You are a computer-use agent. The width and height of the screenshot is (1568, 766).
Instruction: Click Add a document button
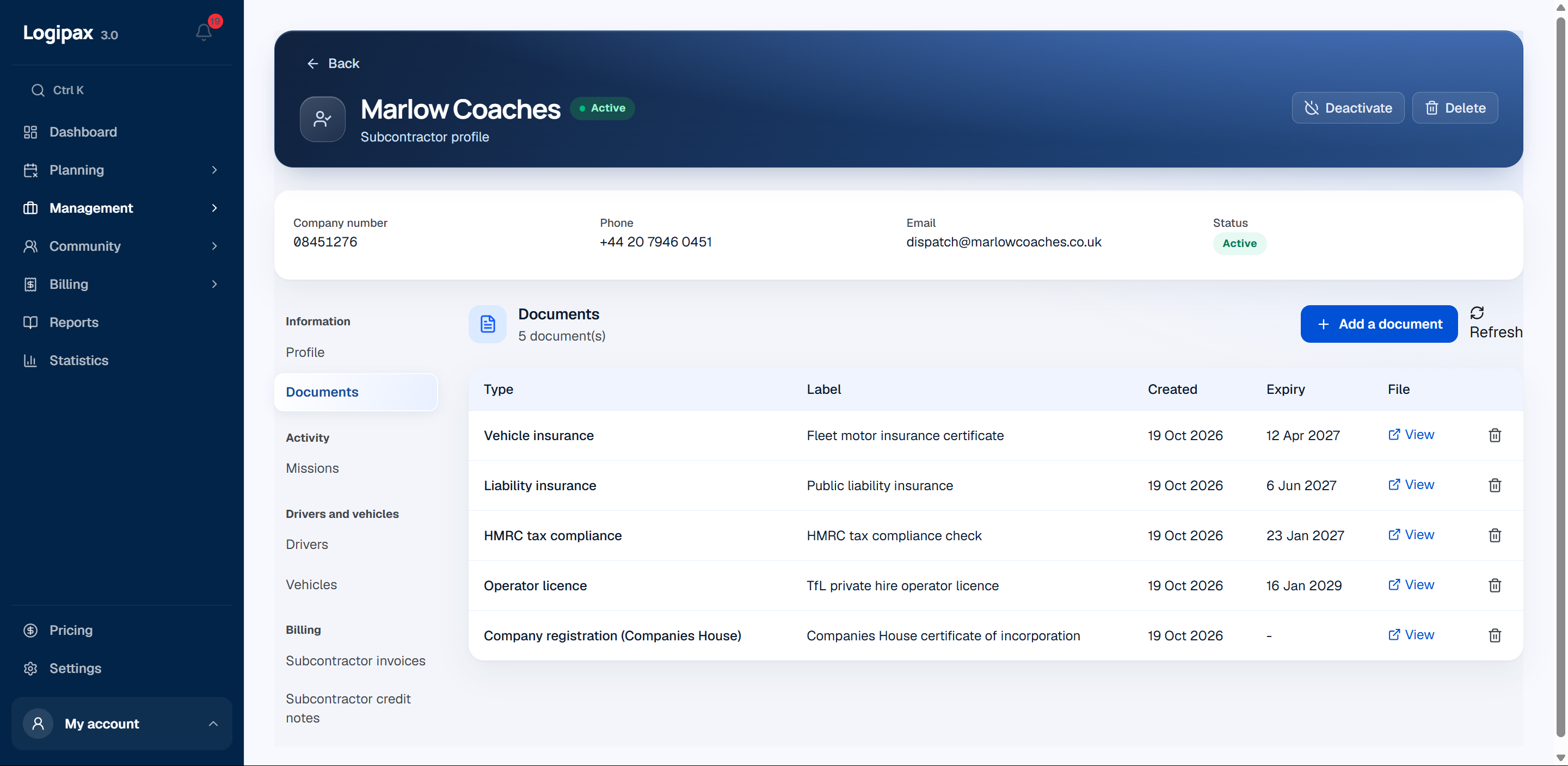point(1379,324)
